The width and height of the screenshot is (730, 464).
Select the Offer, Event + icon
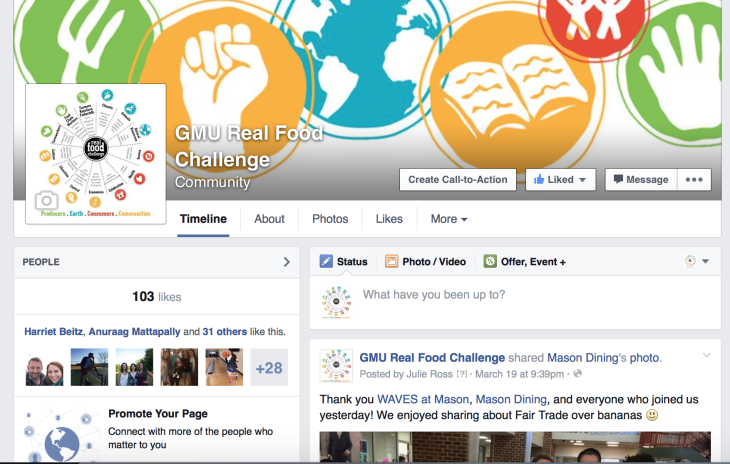(490, 262)
